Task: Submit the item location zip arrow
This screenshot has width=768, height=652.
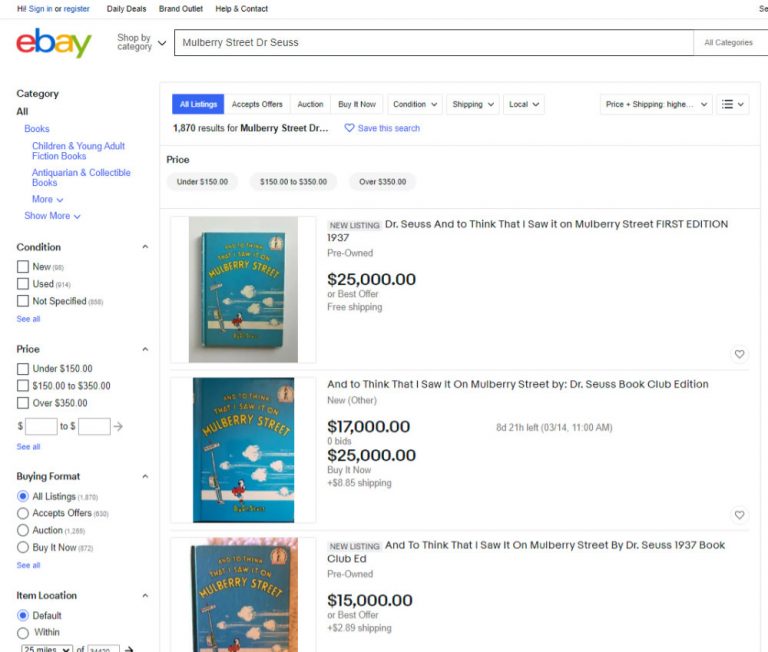Action: [129, 649]
